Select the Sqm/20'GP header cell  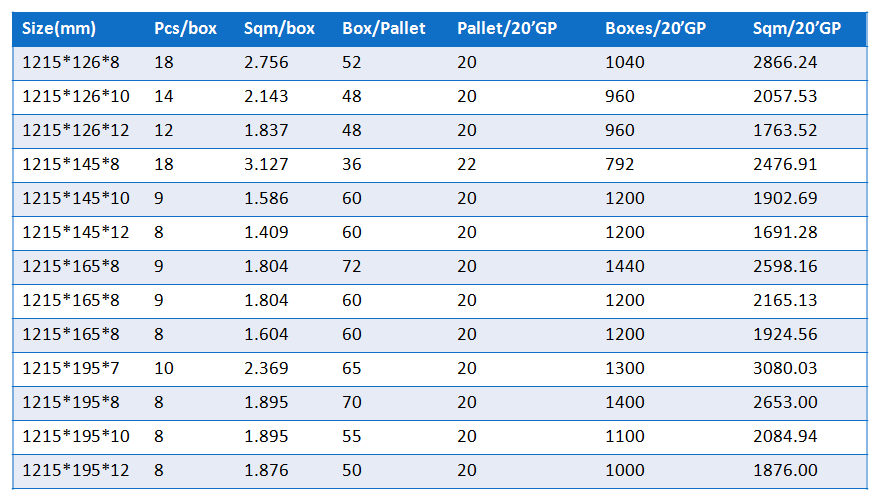coord(797,28)
